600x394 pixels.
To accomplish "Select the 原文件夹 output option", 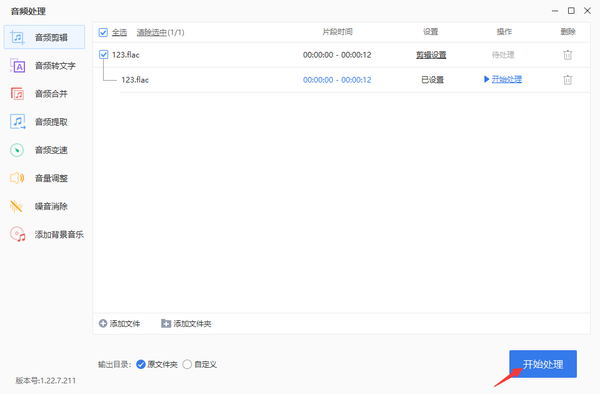I will pos(141,365).
